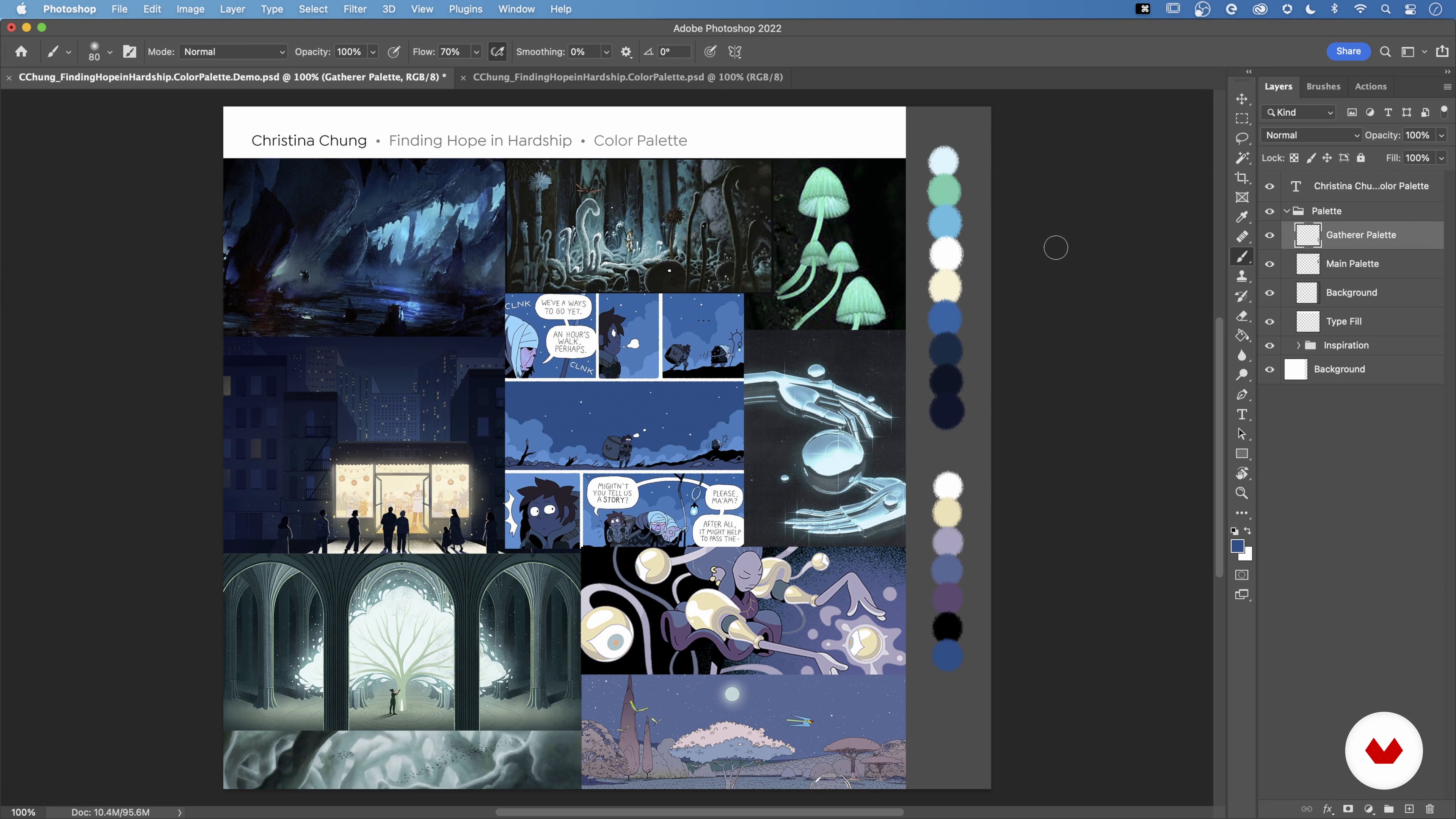The width and height of the screenshot is (1456, 819).
Task: Hide the Palette group
Action: 1269,211
